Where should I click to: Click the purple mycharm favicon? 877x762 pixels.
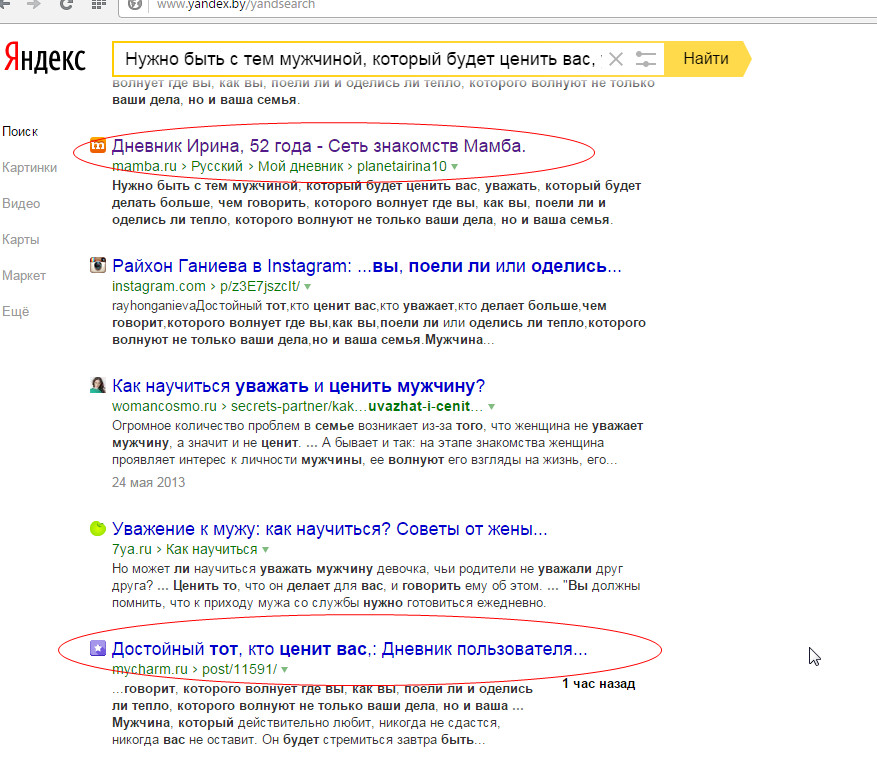[x=98, y=648]
